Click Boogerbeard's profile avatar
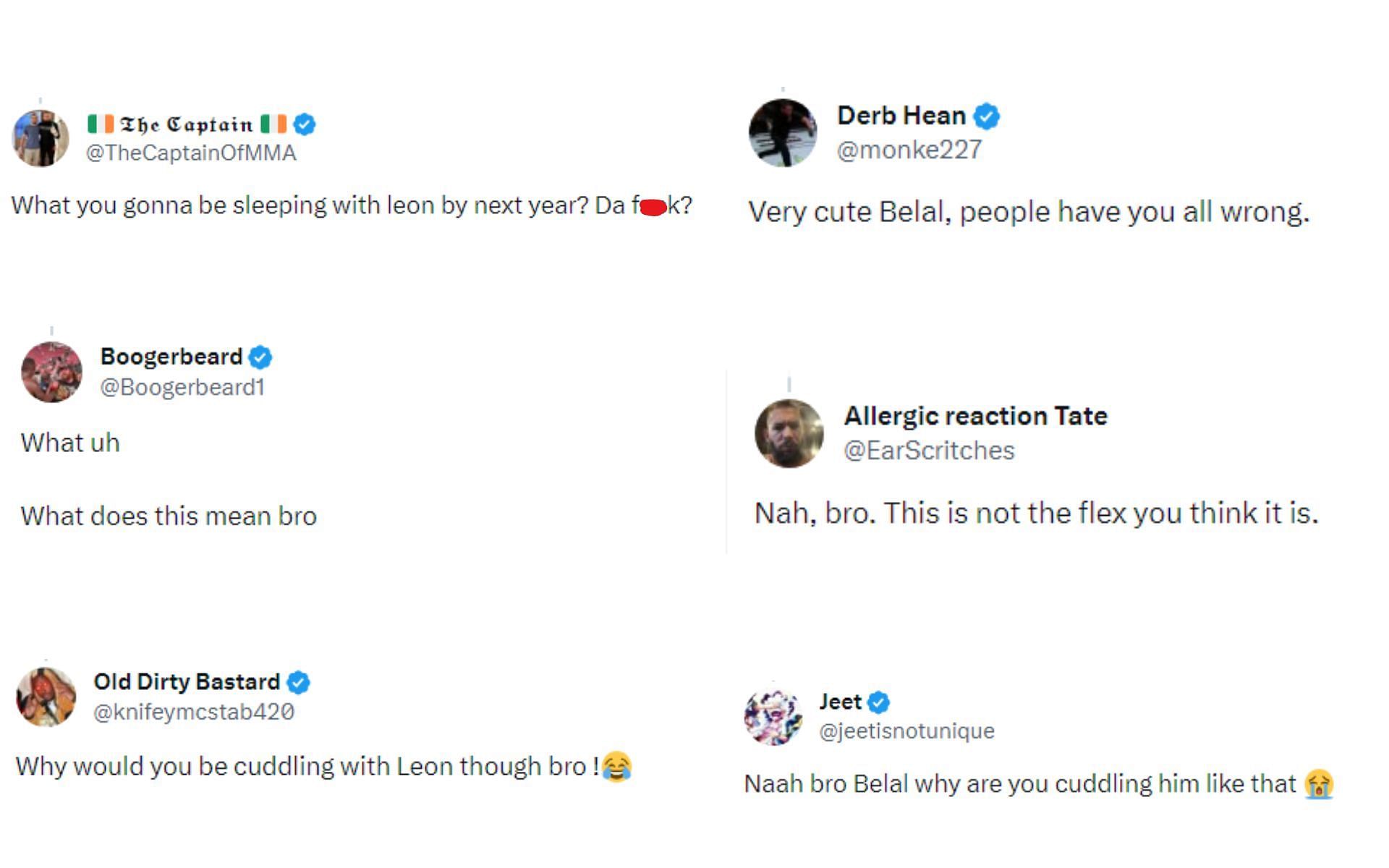The width and height of the screenshot is (1389, 868). (51, 372)
